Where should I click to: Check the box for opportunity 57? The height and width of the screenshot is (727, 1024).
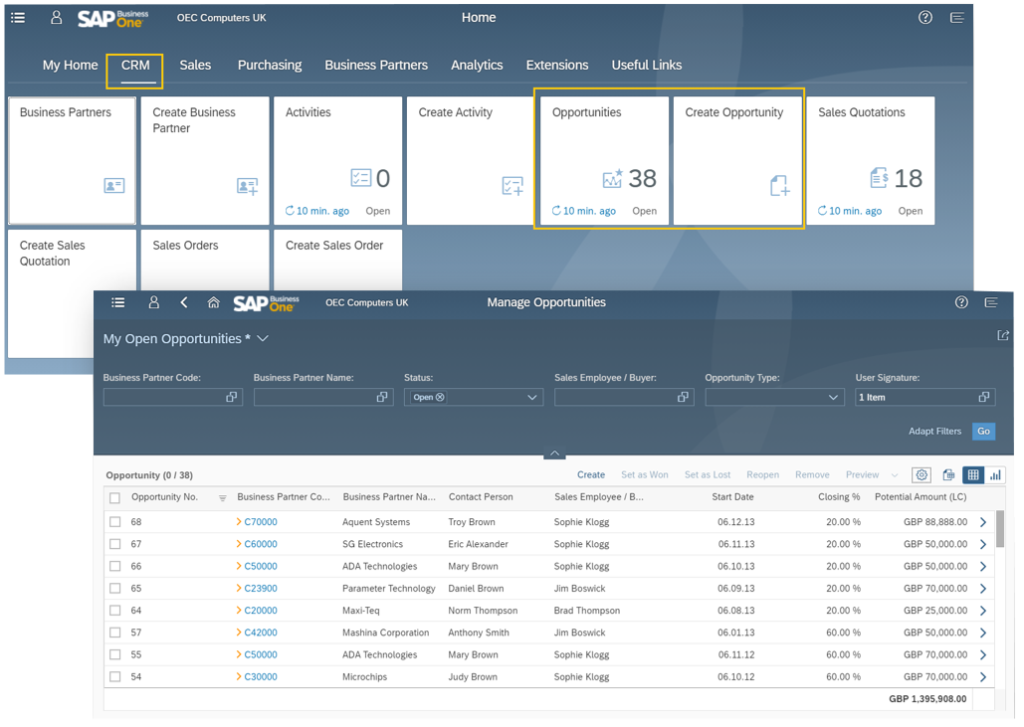point(115,633)
